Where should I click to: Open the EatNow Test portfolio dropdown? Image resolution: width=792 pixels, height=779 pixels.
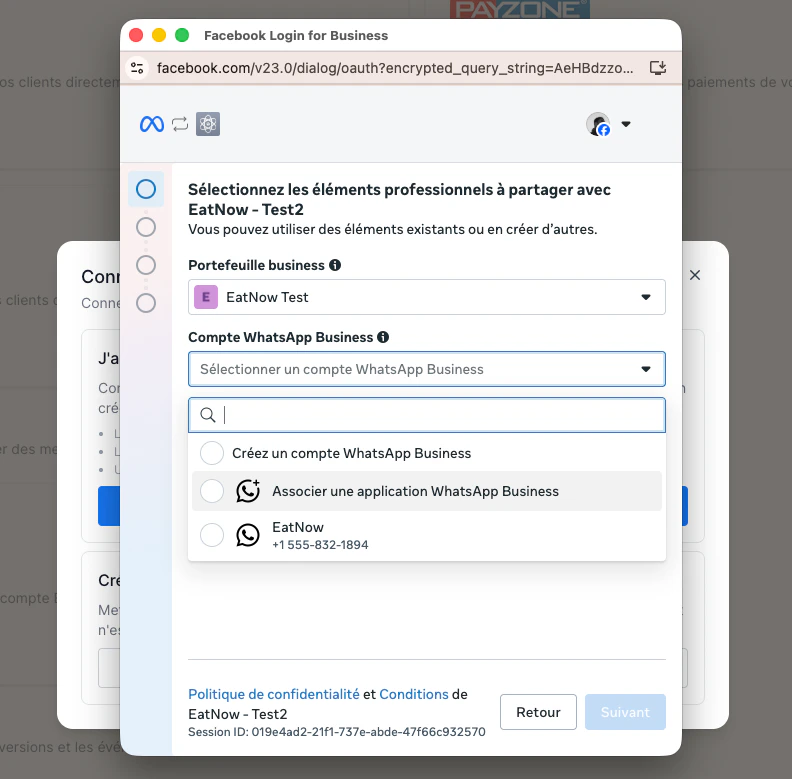point(427,297)
